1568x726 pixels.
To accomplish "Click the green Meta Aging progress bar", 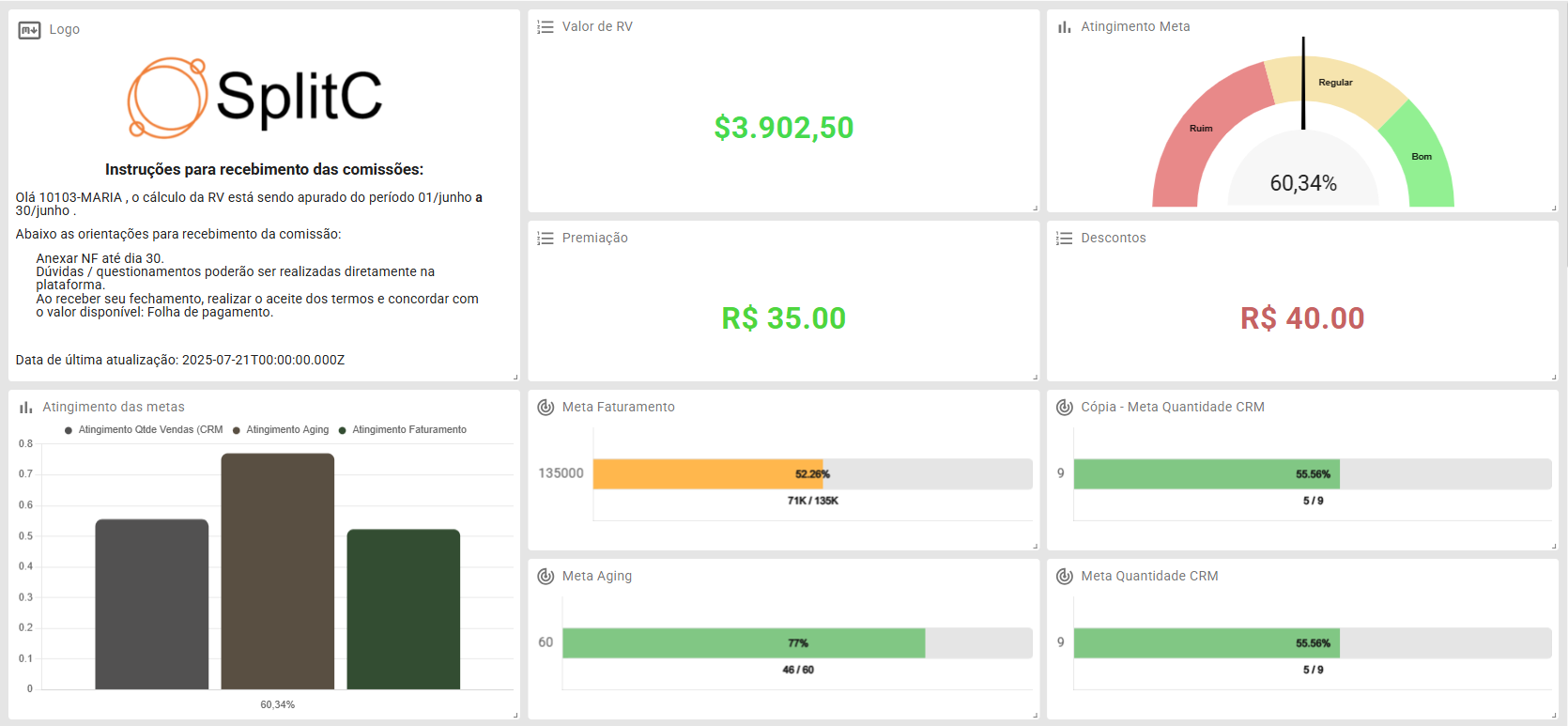I will click(744, 643).
